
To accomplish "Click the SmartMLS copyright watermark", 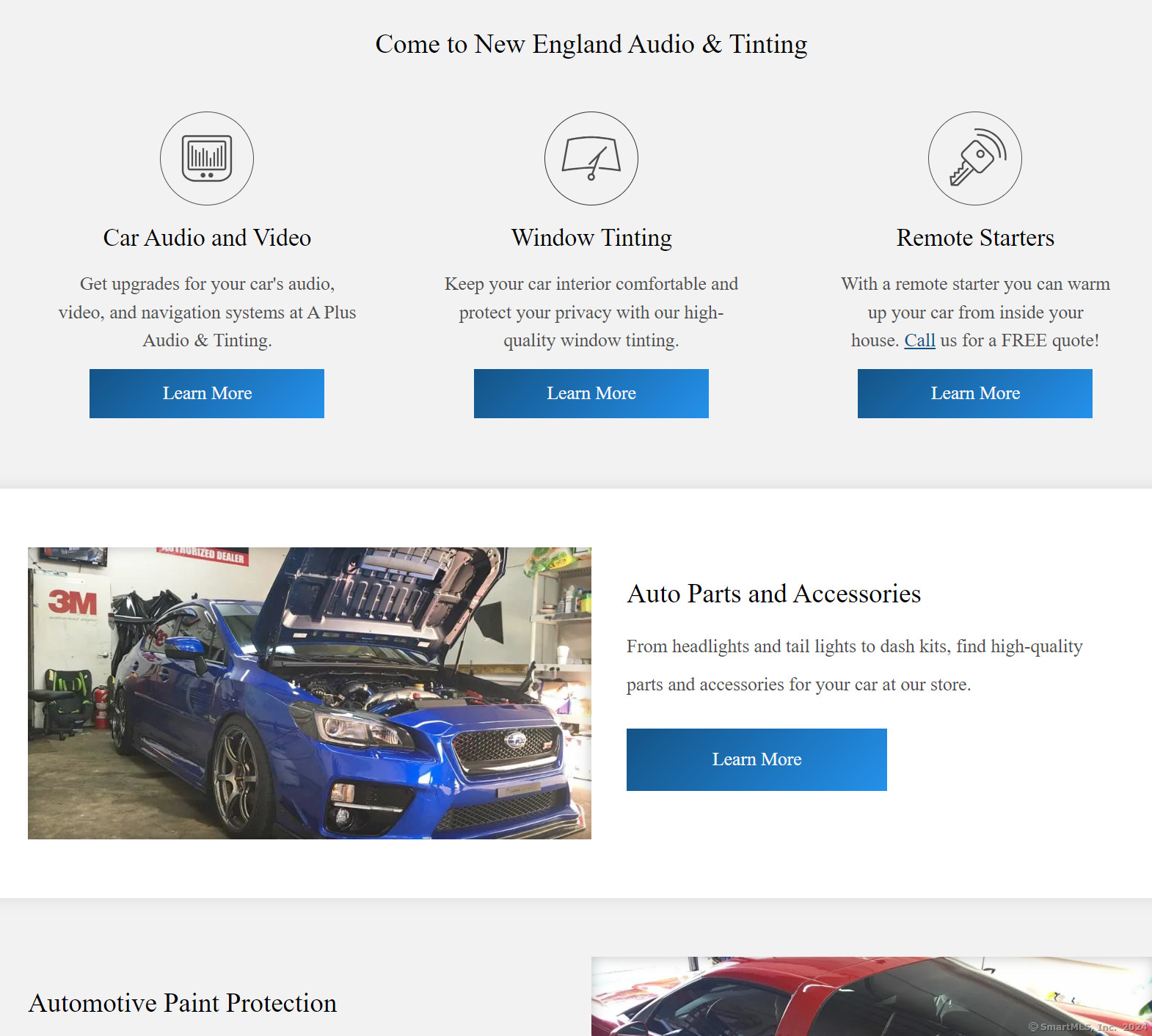I will point(1087,1026).
